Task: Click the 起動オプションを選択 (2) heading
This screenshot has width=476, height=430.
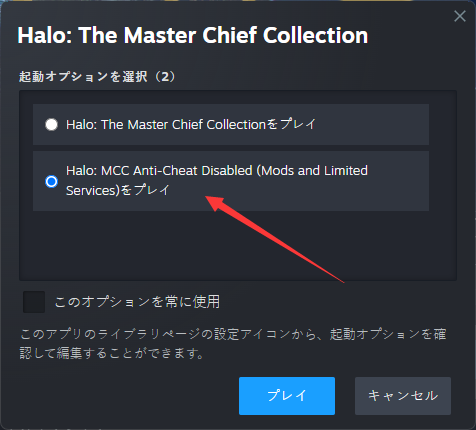Action: 97,76
